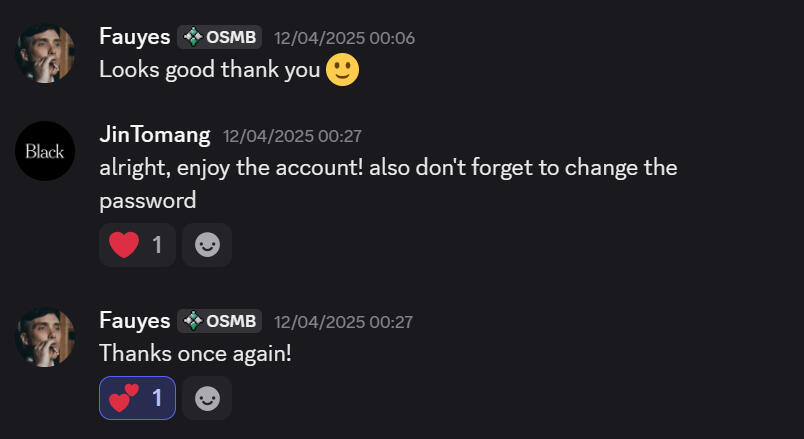This screenshot has height=439, width=804.
Task: Click JinTomang's black 'Black' avatar
Action: pyautogui.click(x=45, y=151)
